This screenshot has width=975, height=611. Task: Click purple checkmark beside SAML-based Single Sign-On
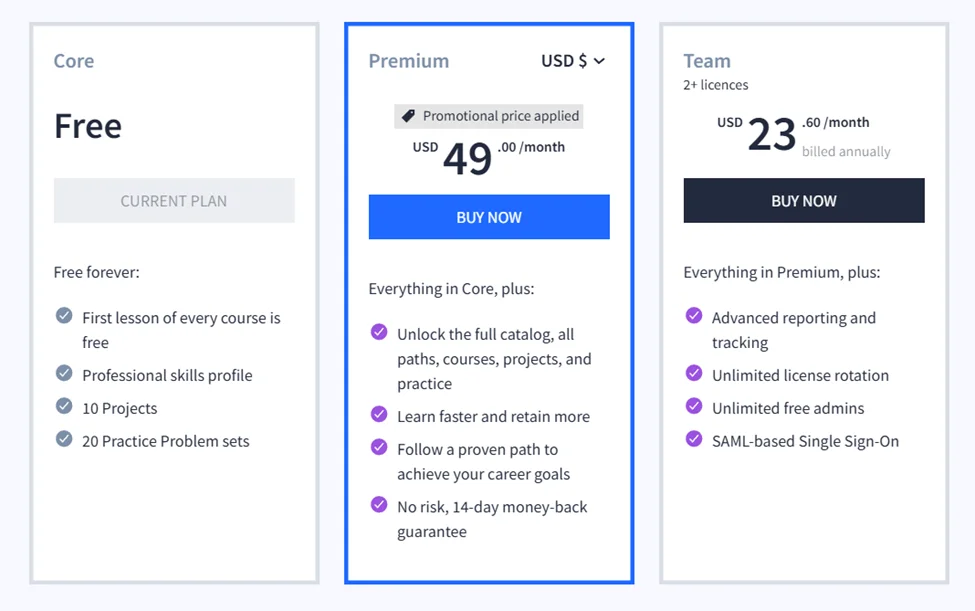(x=694, y=439)
